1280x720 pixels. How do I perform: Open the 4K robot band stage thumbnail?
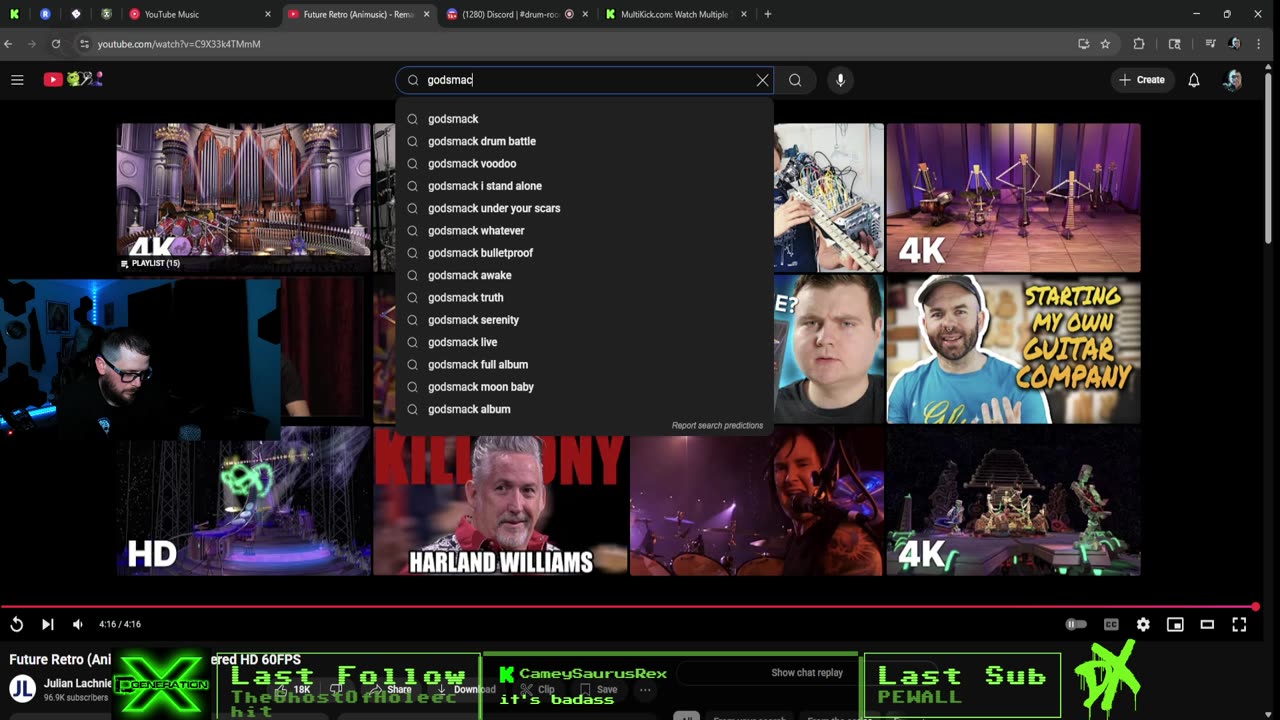click(x=1013, y=197)
